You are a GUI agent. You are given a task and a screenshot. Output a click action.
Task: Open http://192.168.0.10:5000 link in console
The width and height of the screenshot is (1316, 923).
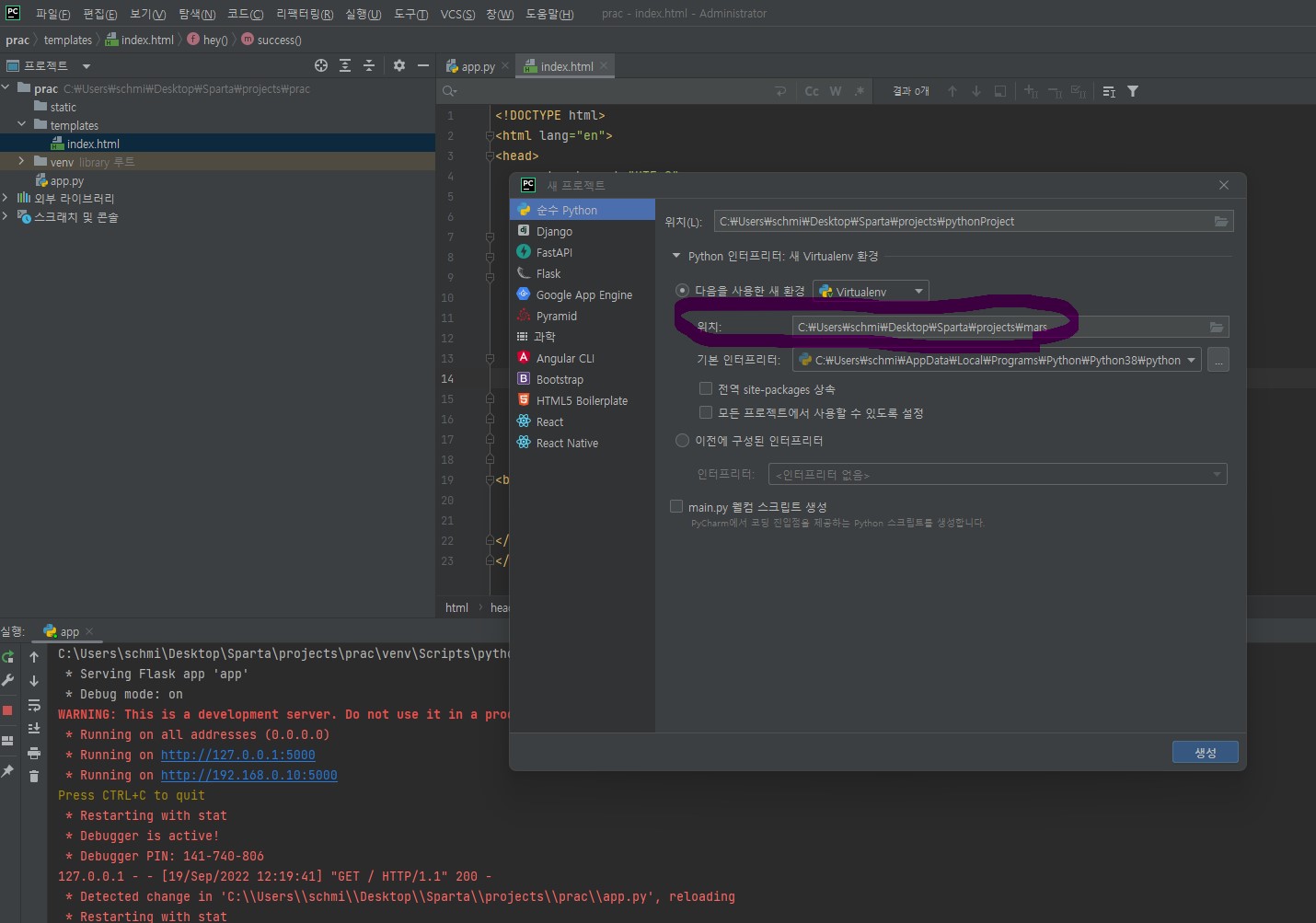pos(249,775)
